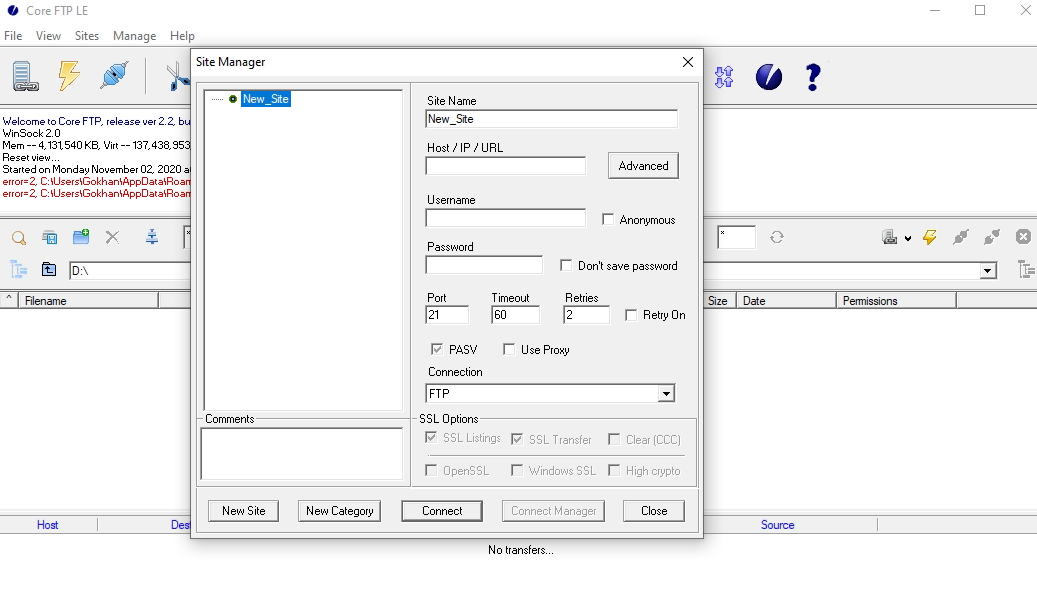Click the scissors cut icon in toolbar
This screenshot has height=599, width=1037.
[x=177, y=77]
